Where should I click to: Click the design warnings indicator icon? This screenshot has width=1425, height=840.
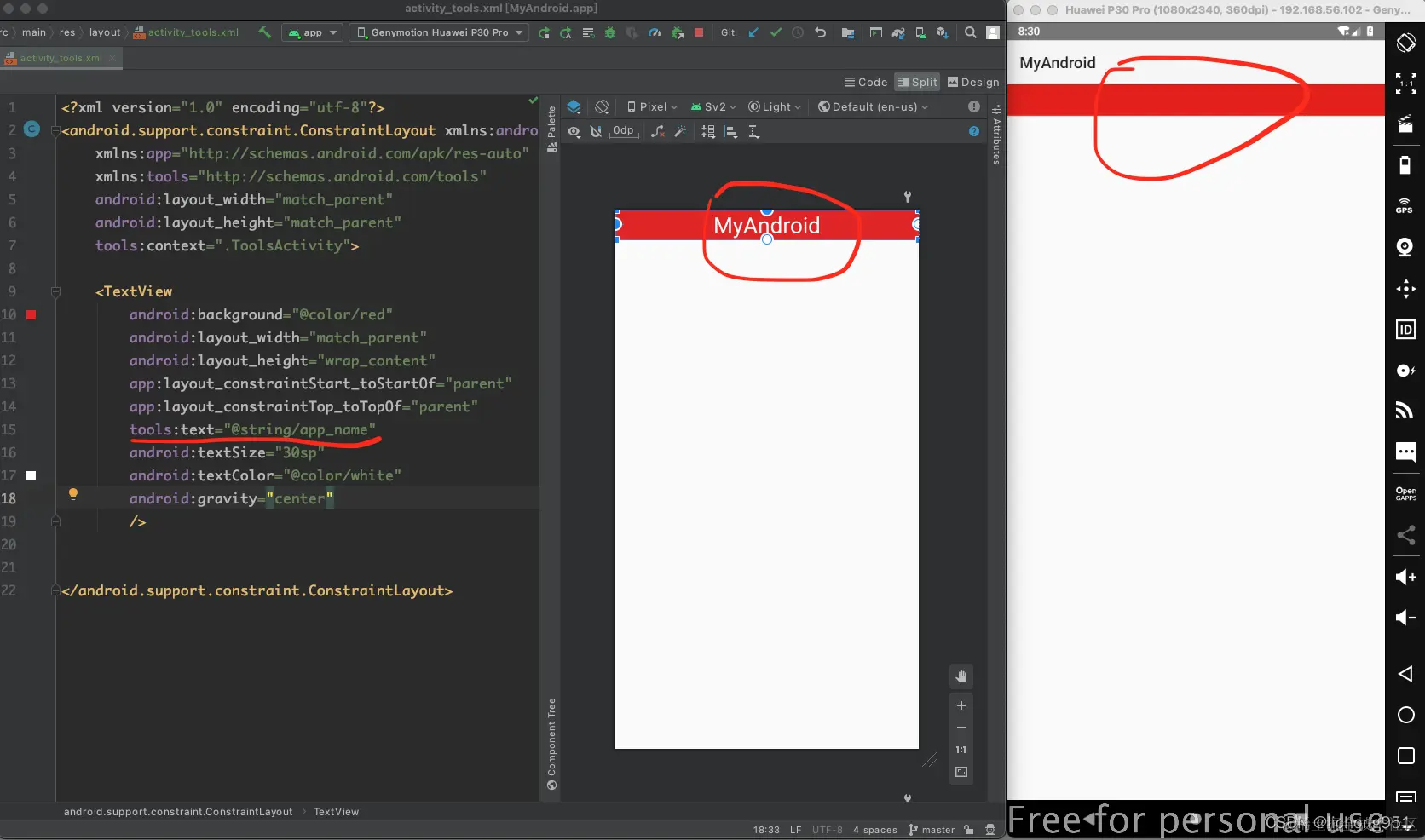[974, 106]
